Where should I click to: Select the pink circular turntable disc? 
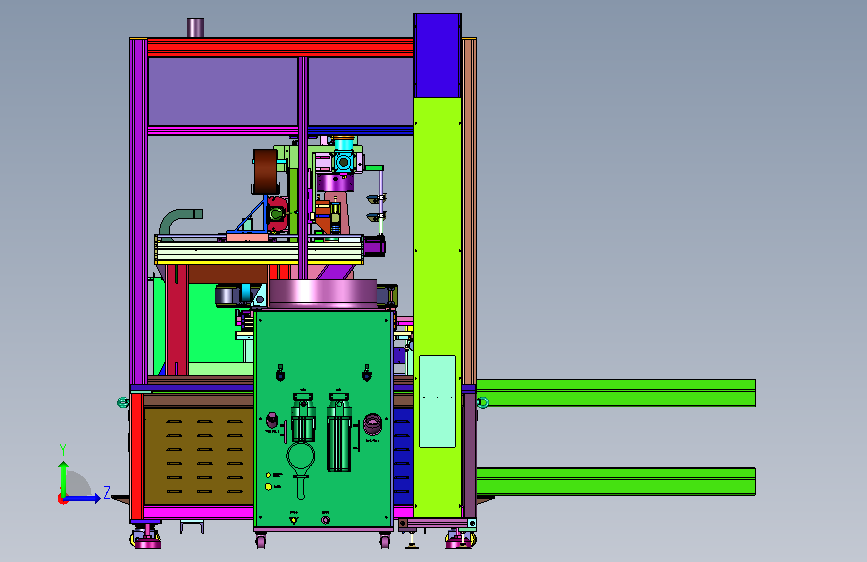[323, 293]
